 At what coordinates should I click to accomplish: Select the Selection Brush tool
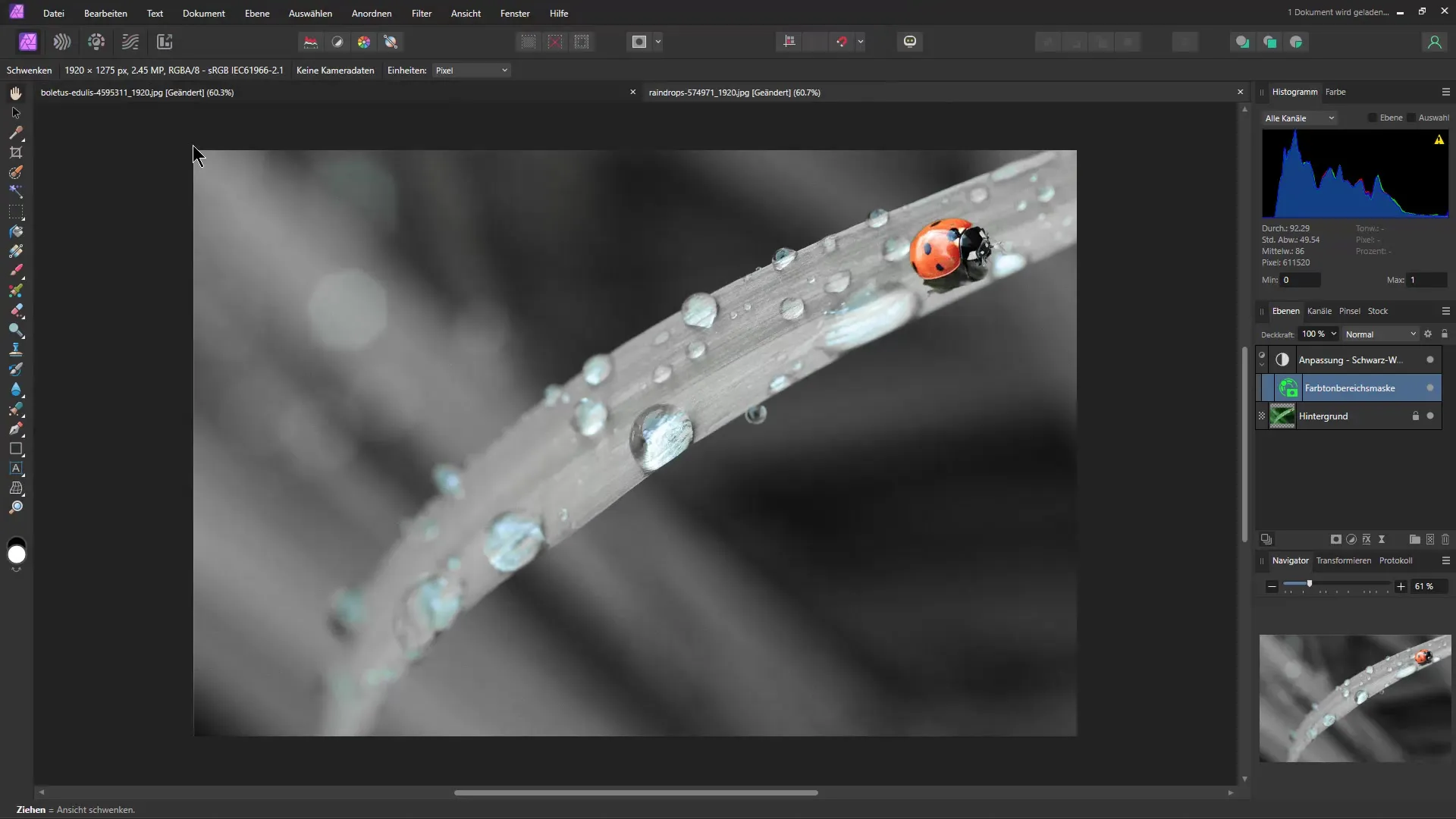click(16, 172)
